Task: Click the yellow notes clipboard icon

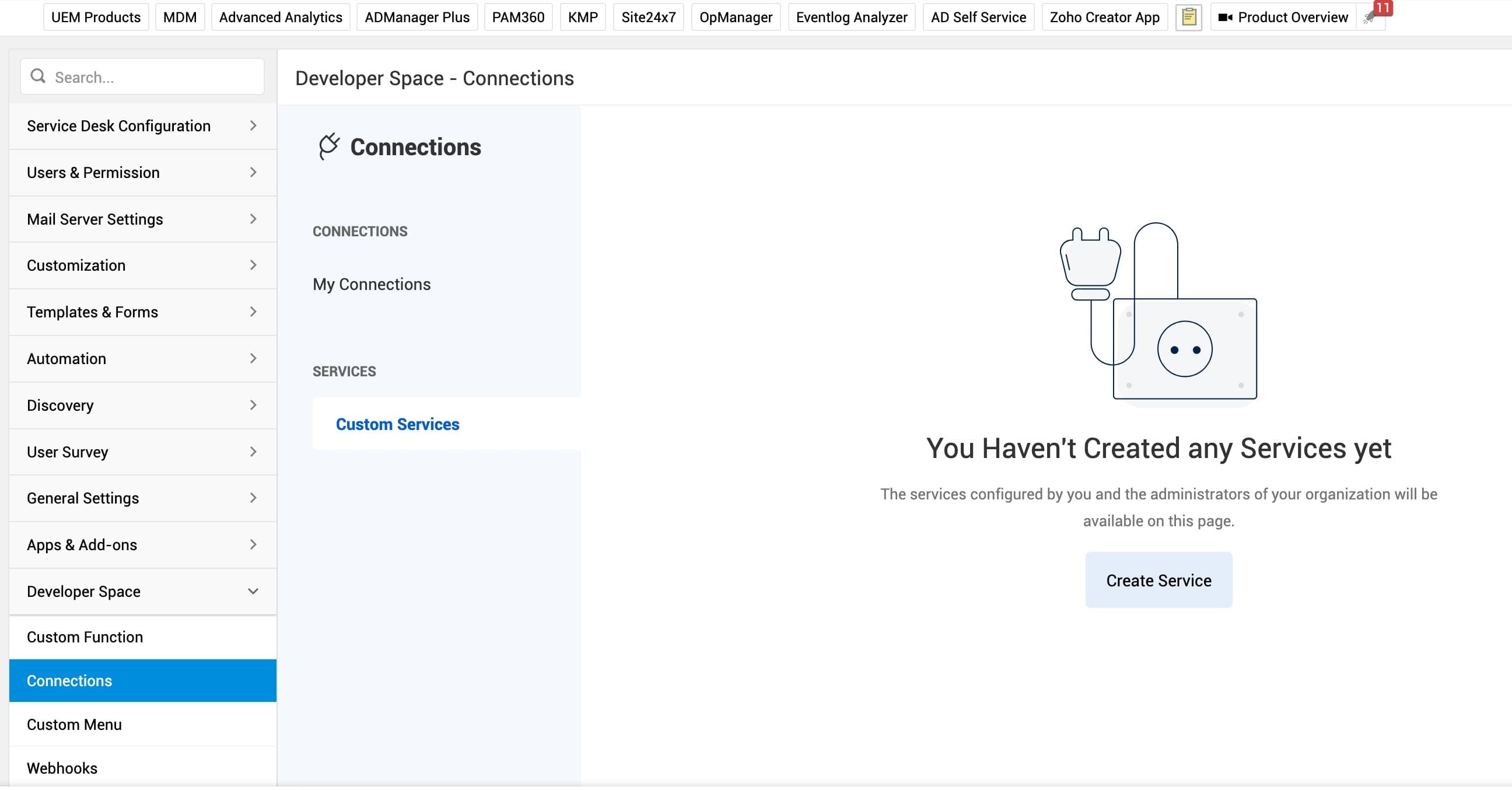Action: coord(1189,17)
